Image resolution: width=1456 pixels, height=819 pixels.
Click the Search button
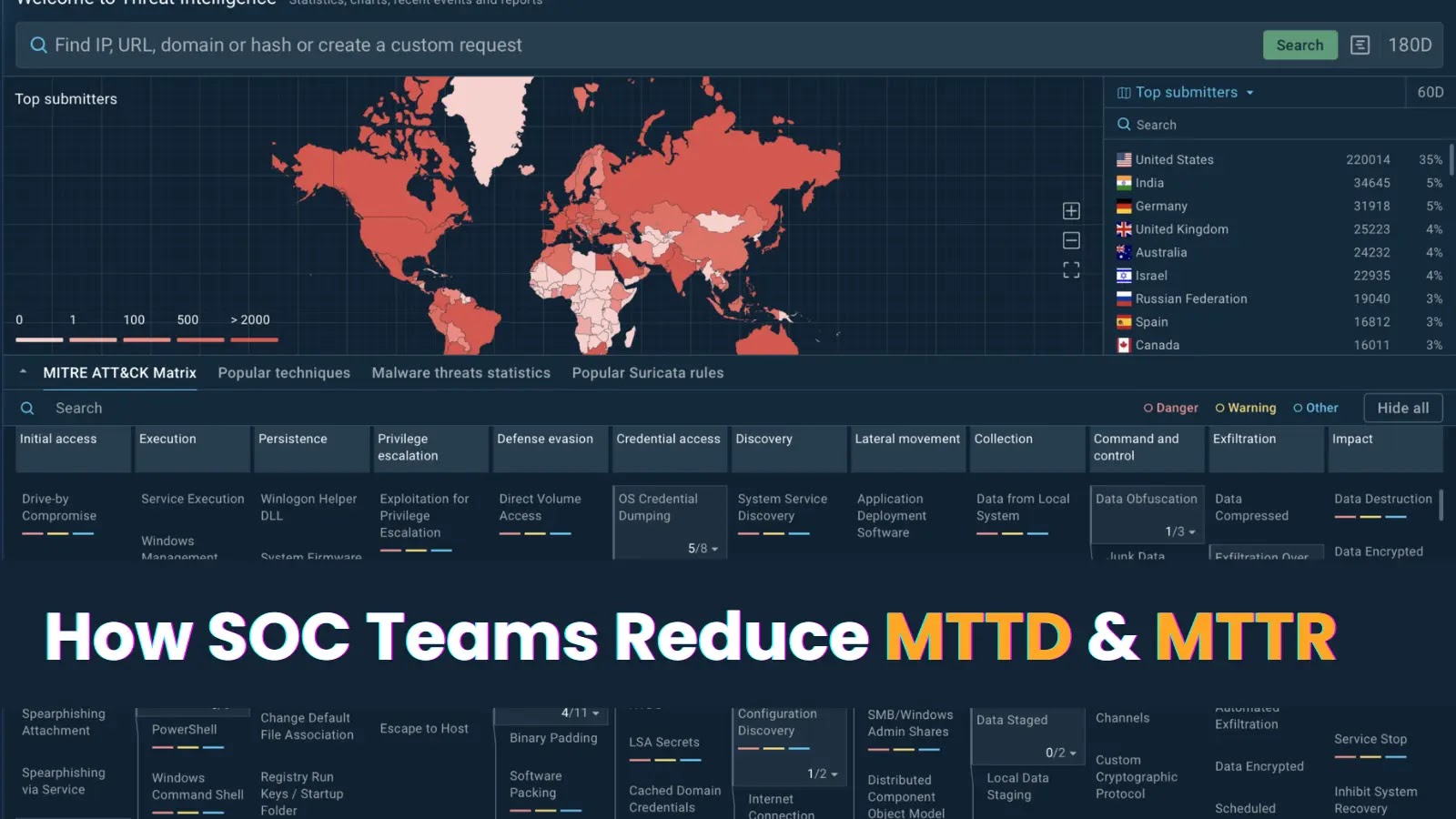click(x=1299, y=45)
